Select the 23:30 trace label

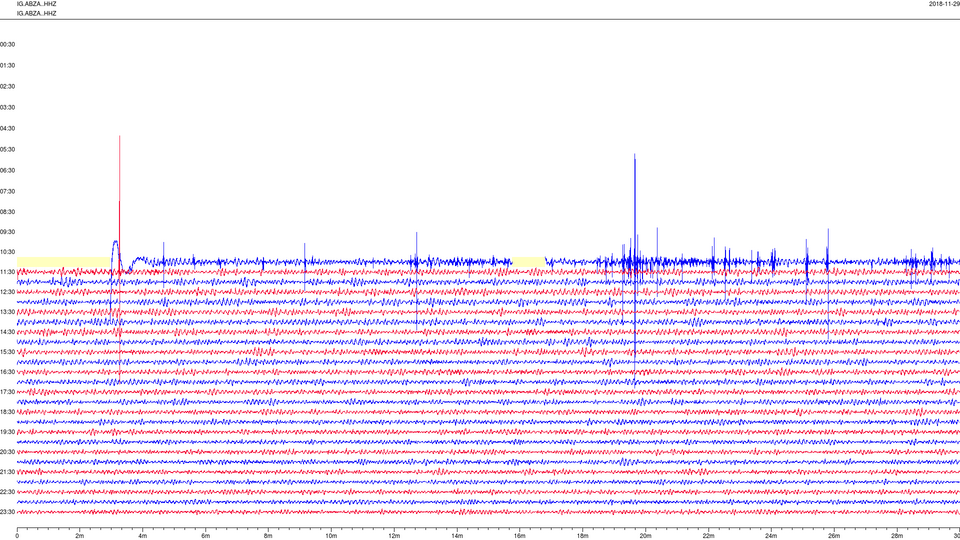tap(7, 512)
